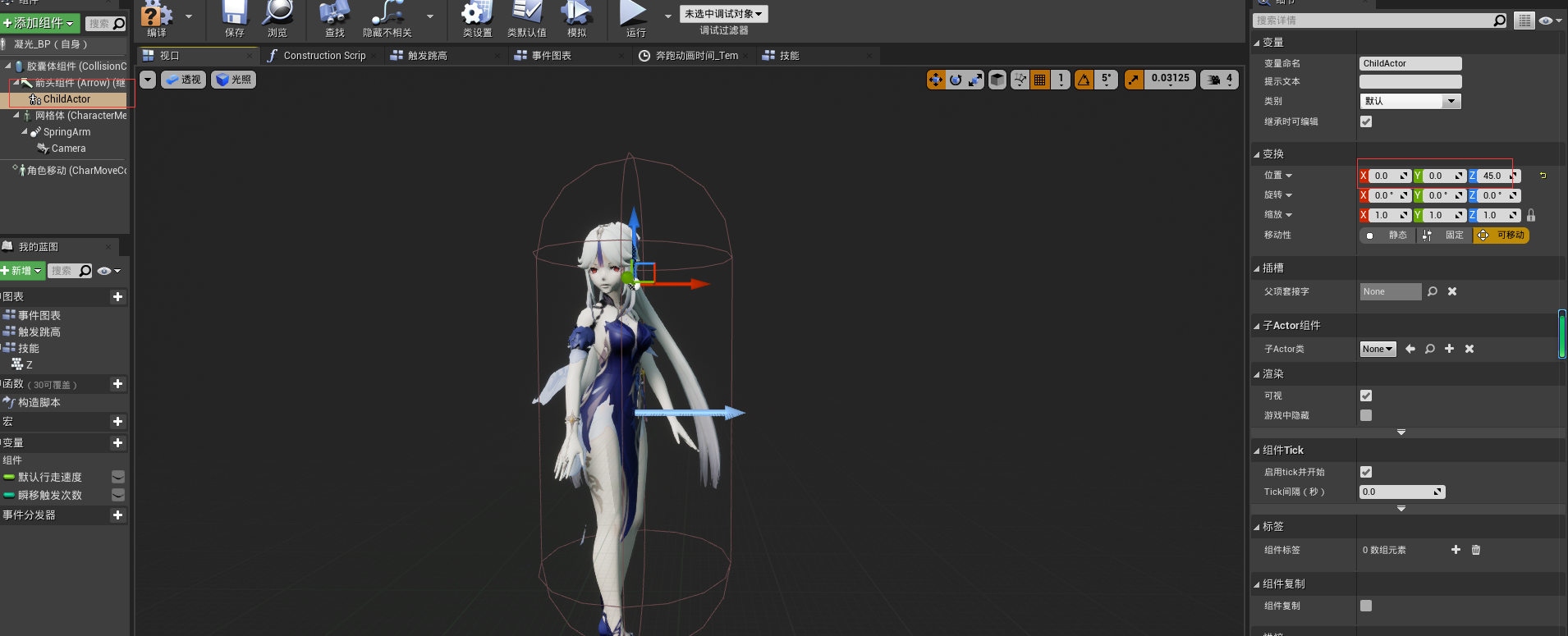Toggle 组件复制 checkbox
Viewport: 1568px width, 636px height.
(x=1366, y=606)
